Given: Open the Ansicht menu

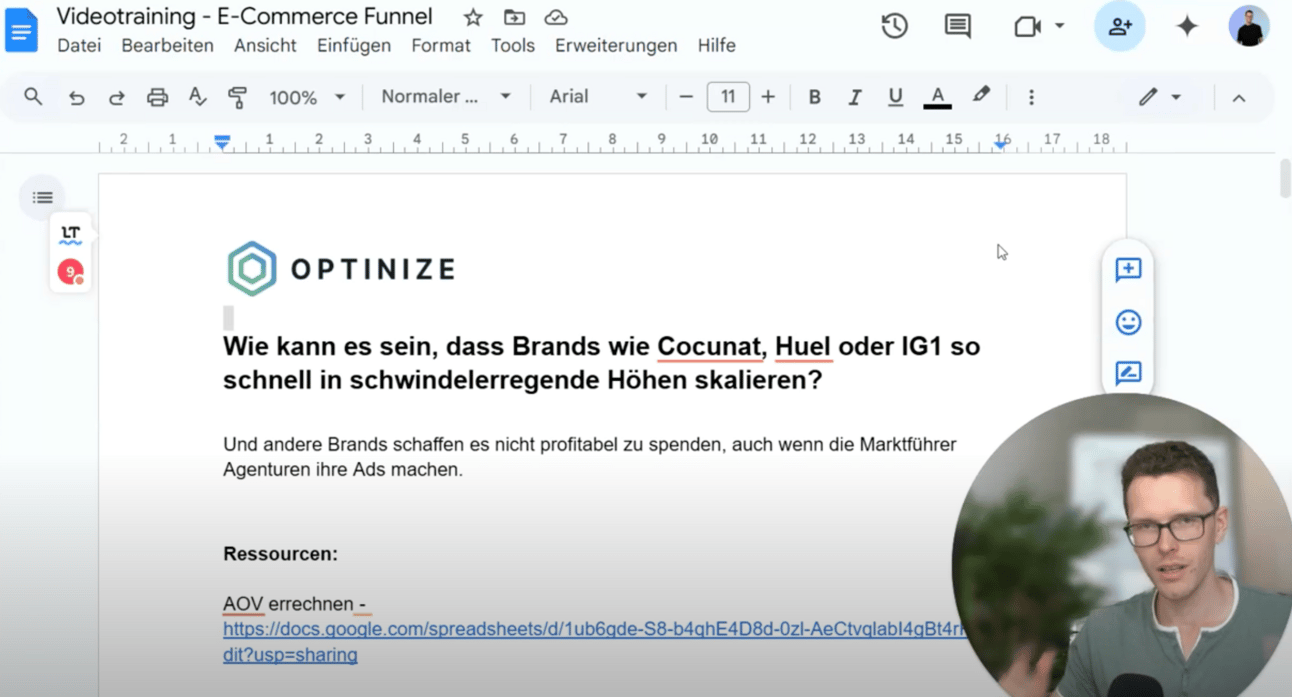Looking at the screenshot, I should pos(265,46).
